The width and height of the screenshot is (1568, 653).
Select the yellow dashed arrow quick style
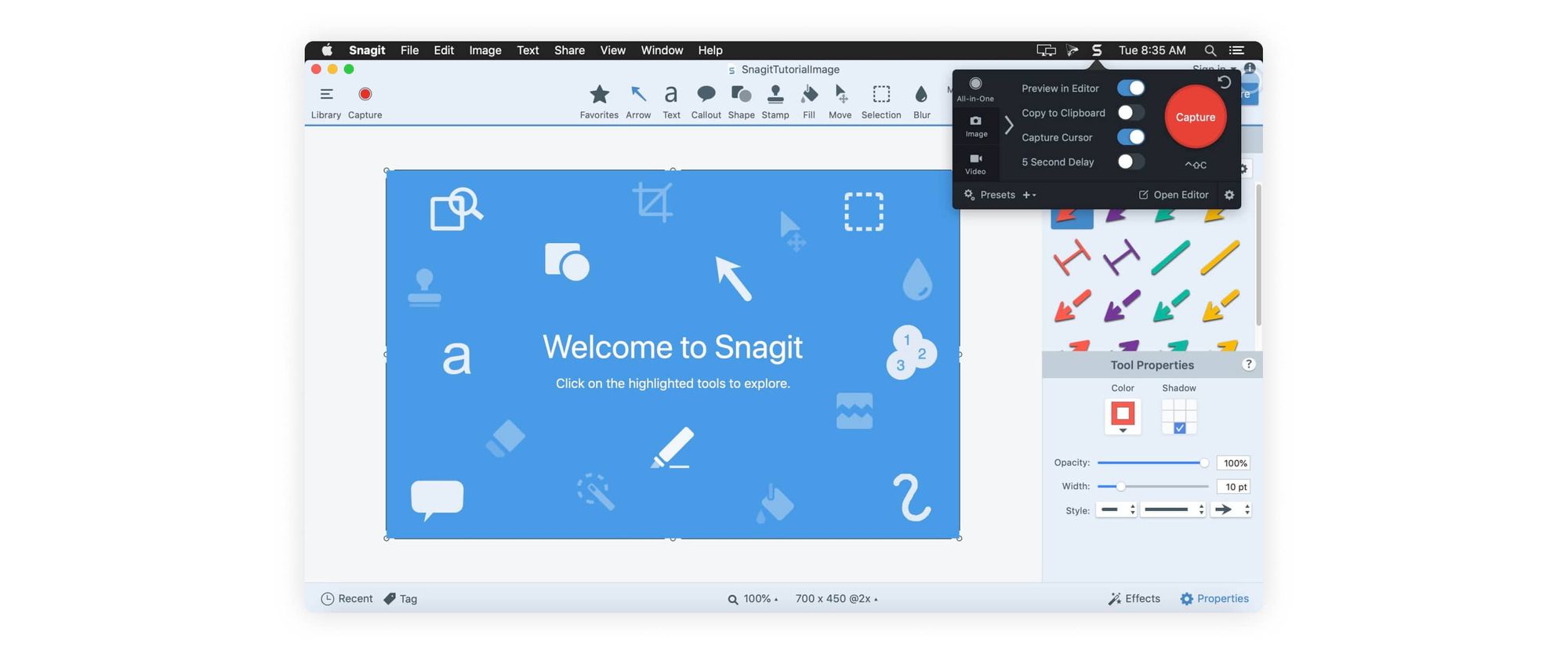pos(1220,306)
